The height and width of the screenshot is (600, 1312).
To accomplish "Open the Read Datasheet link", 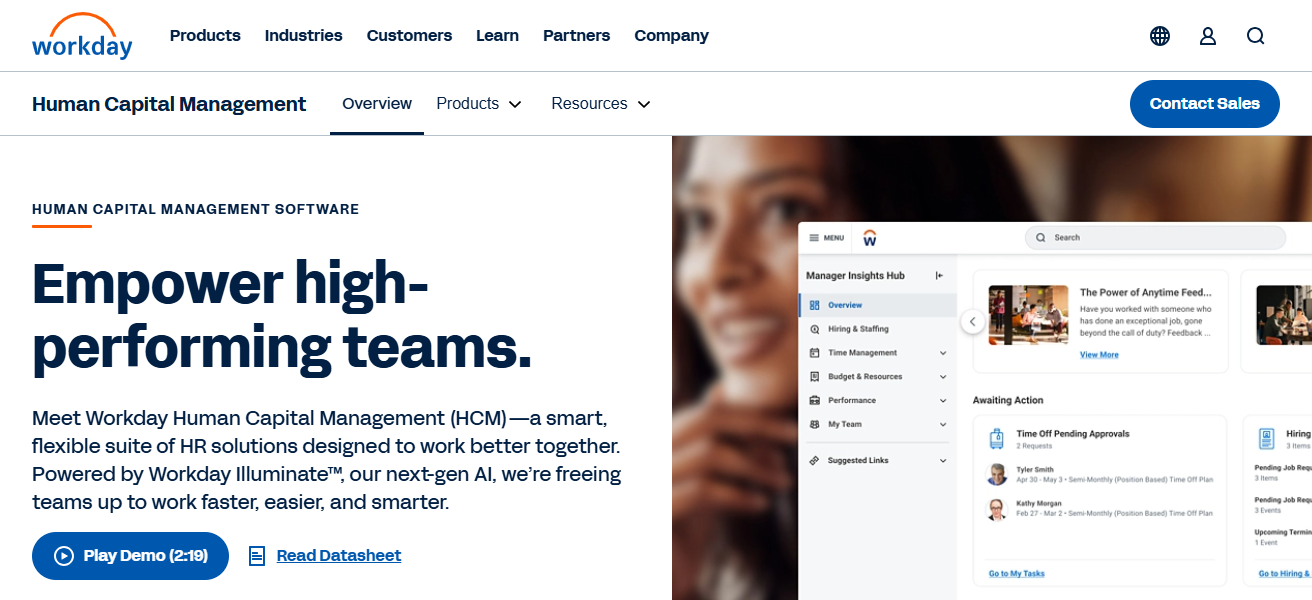I will click(338, 556).
